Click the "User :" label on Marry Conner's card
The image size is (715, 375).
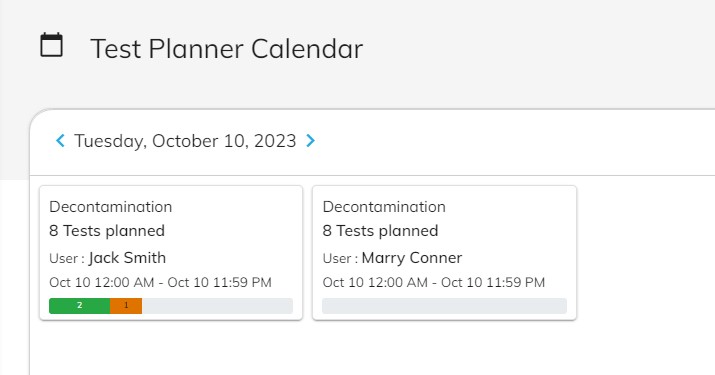click(340, 259)
